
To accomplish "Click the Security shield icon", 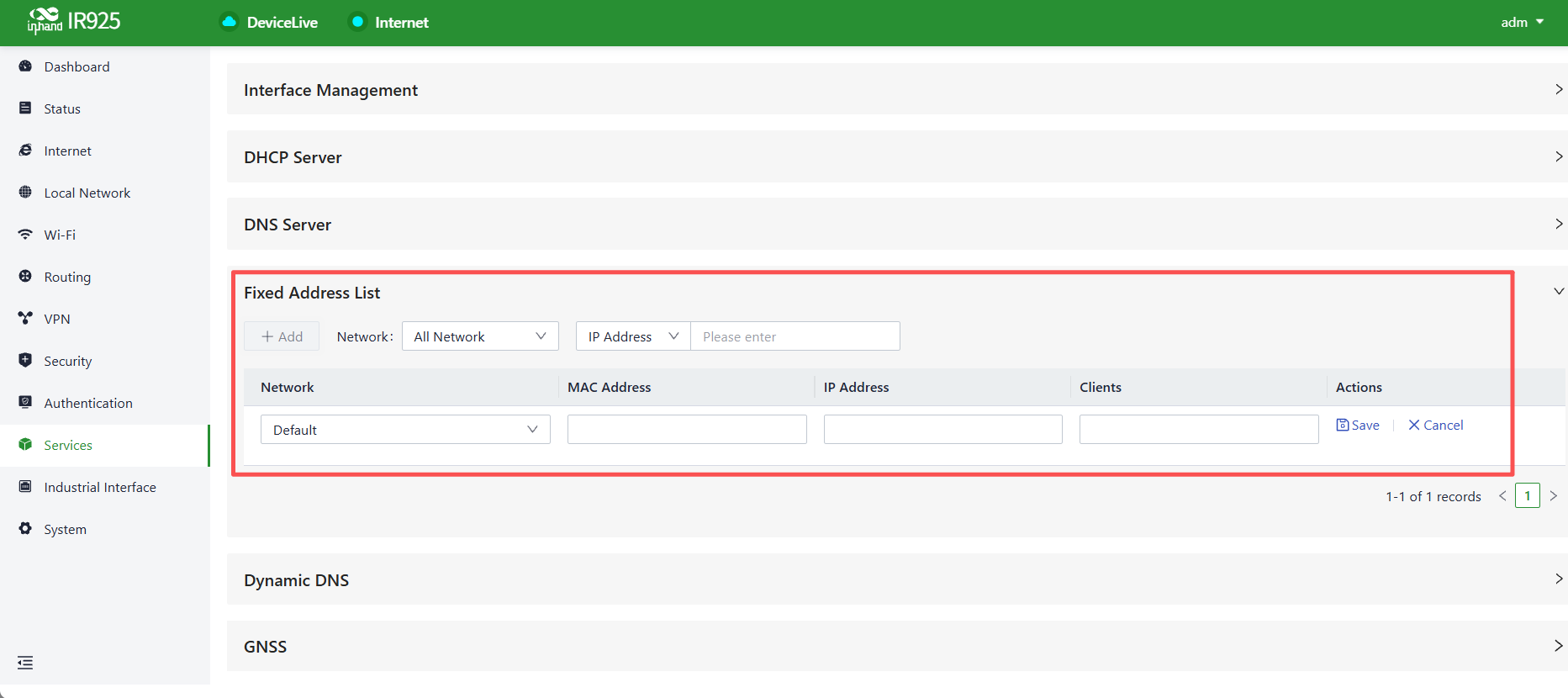I will [25, 361].
